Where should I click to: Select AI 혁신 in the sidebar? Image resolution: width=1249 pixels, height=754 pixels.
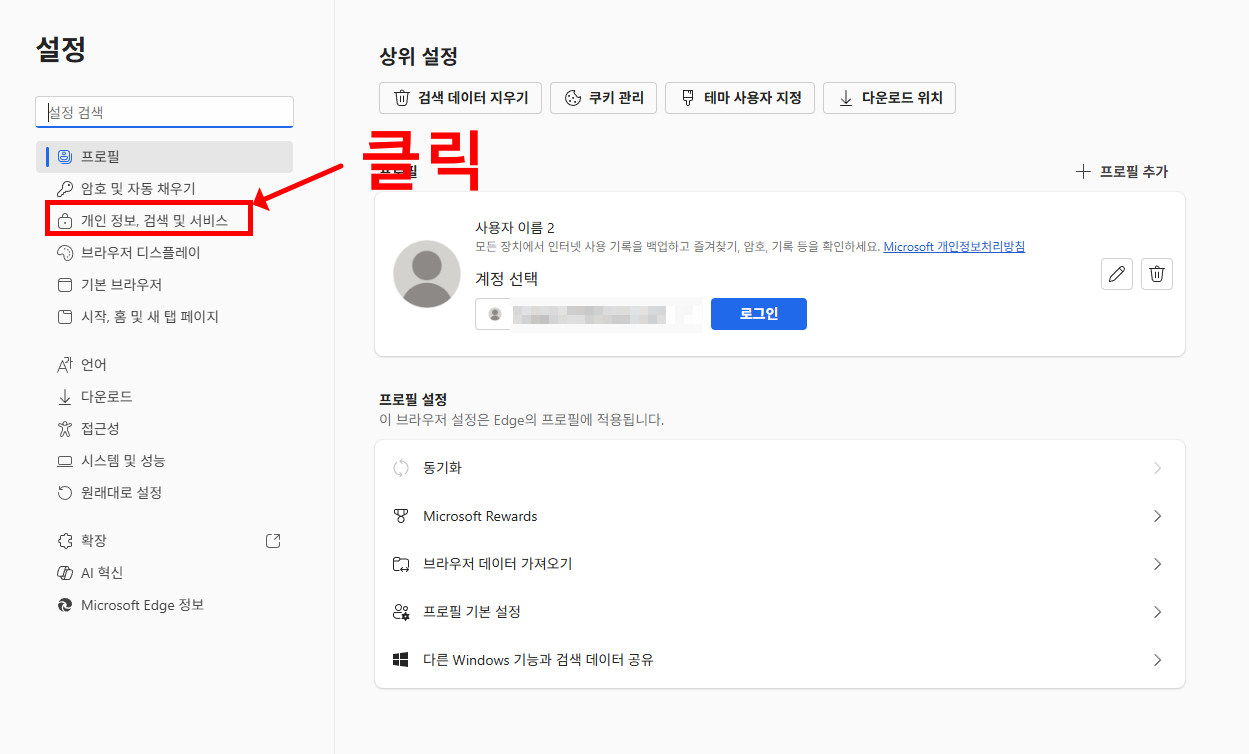pos(166,573)
